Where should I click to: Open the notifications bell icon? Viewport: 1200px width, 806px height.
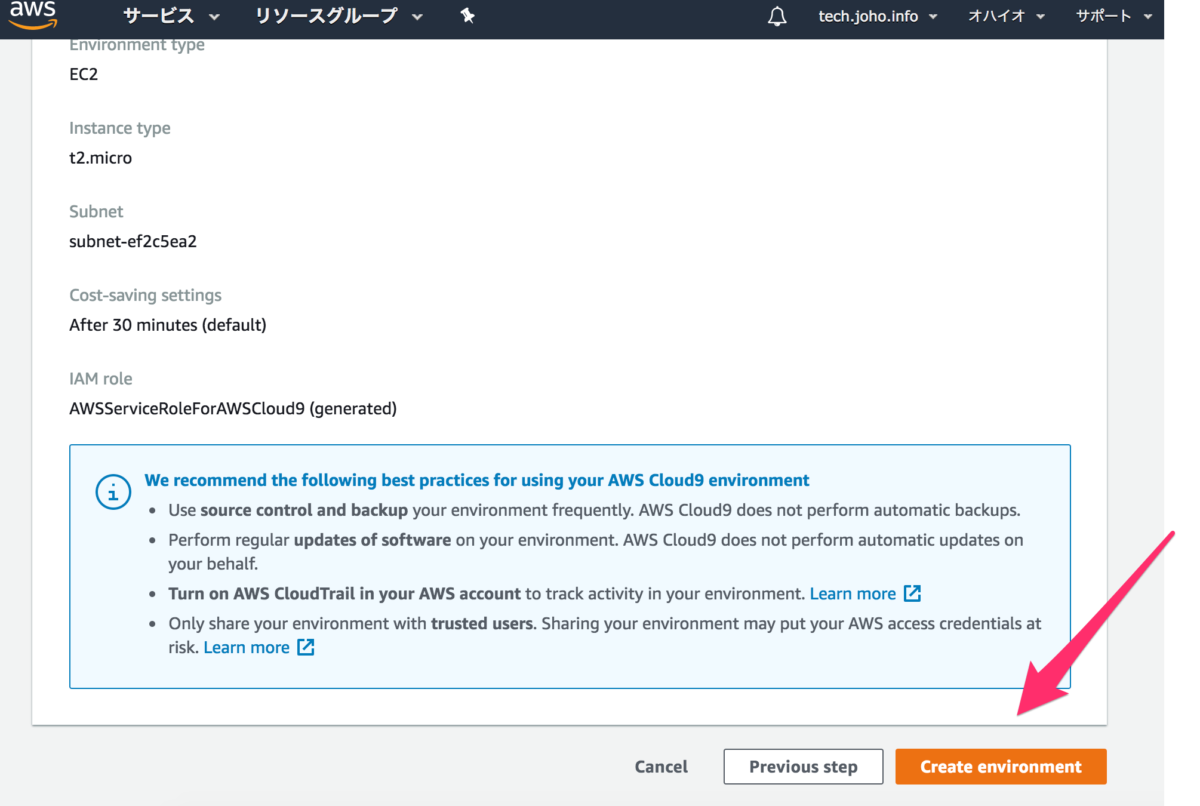pyautogui.click(x=777, y=17)
